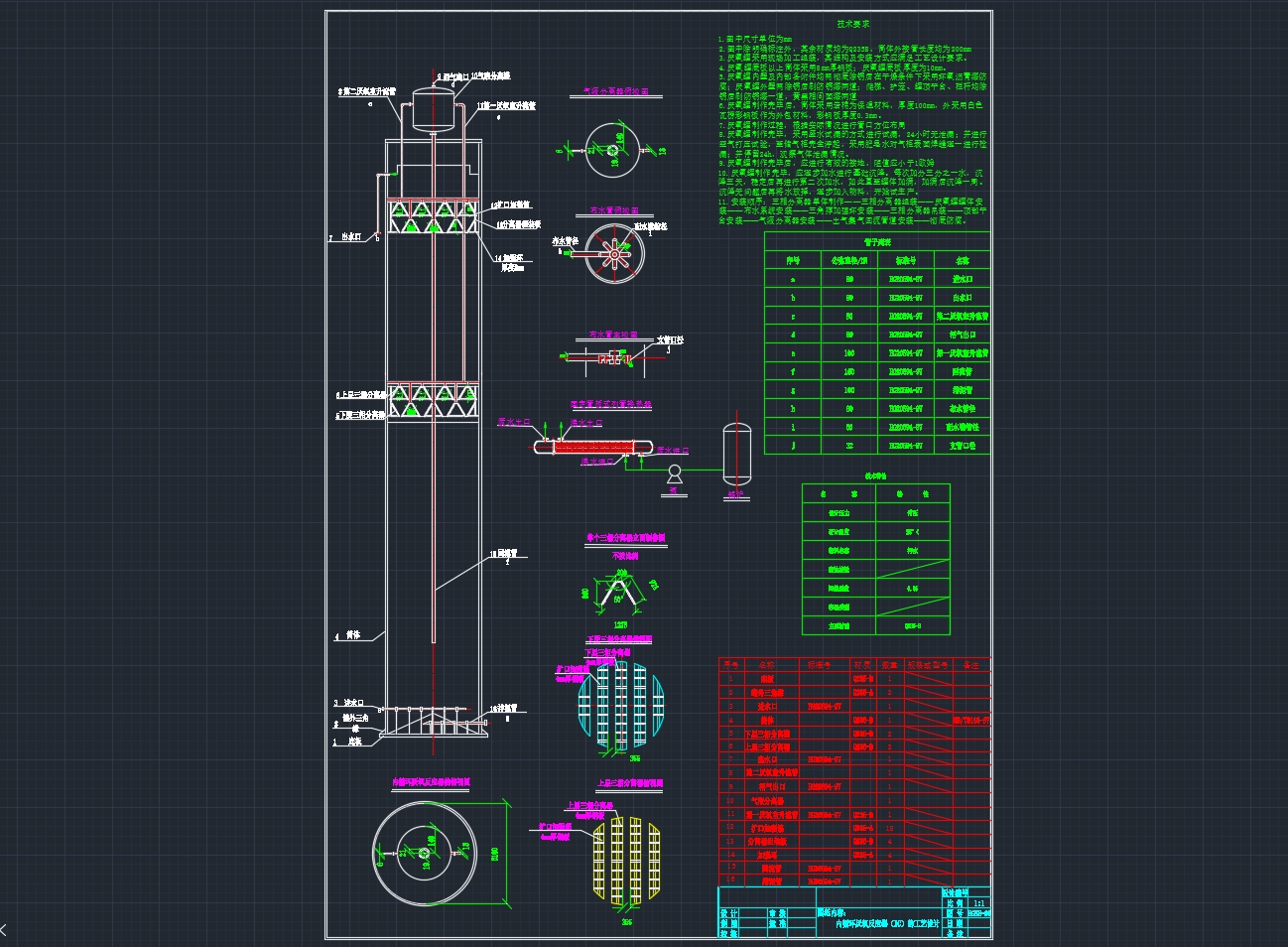Click the 序号 header of red parts list

coord(730,665)
